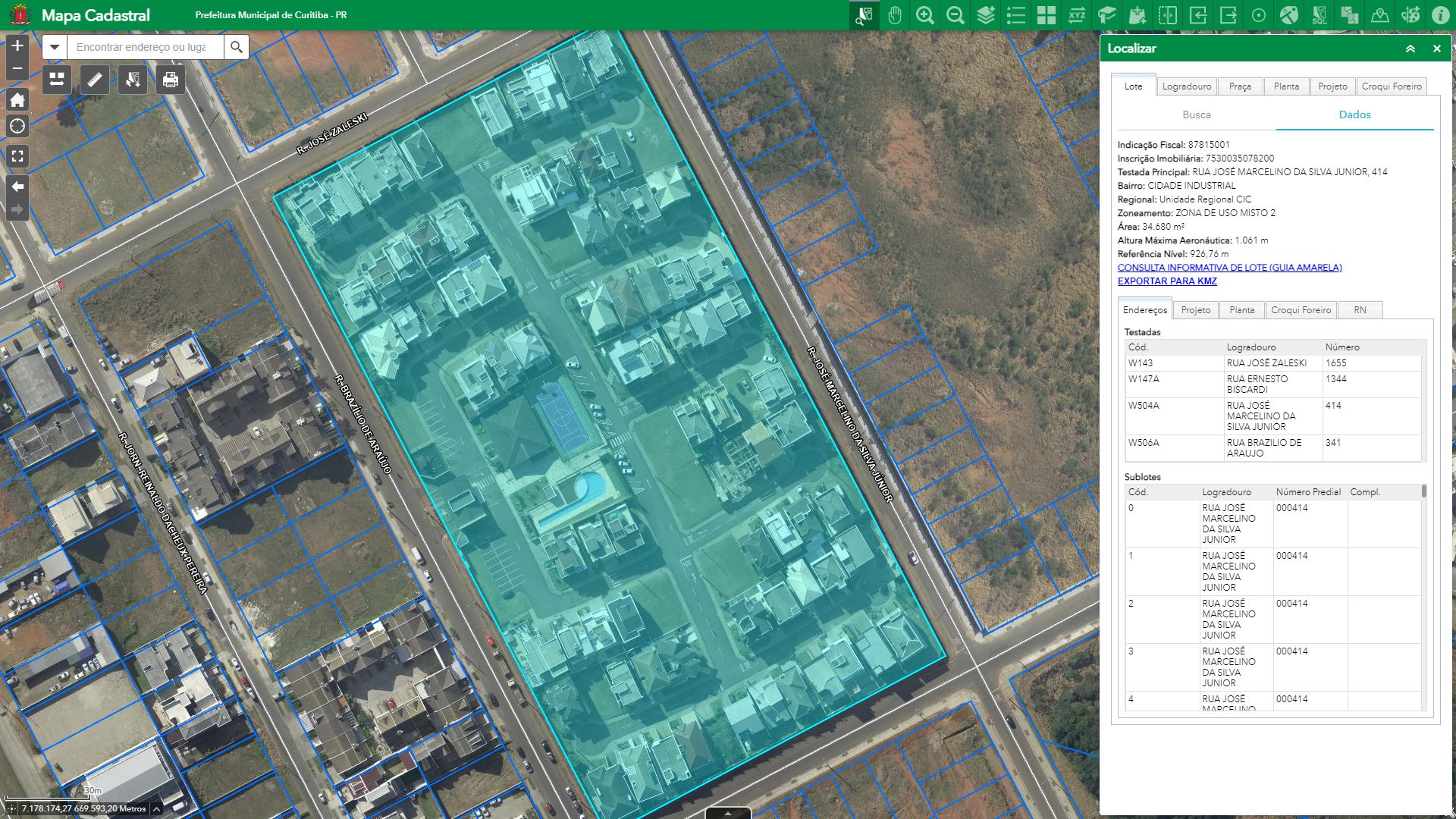The height and width of the screenshot is (819, 1456).
Task: Click the import arrow icon
Action: tap(1198, 15)
